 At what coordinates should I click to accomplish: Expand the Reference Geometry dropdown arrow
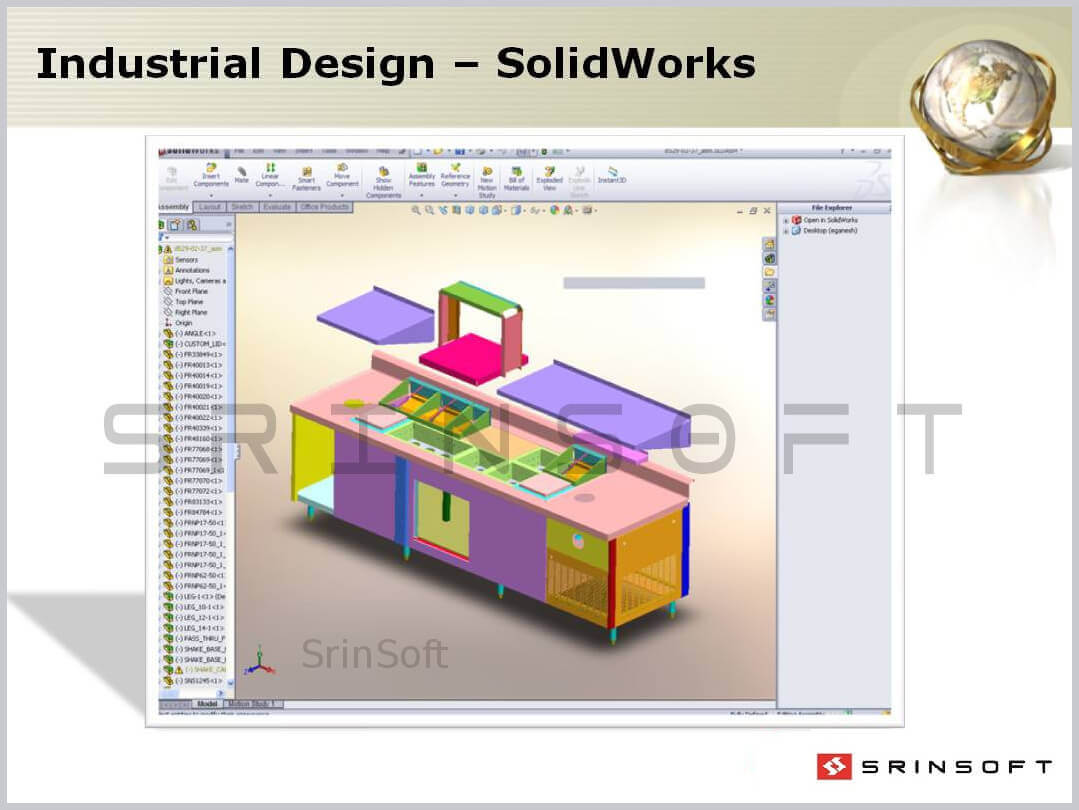pyautogui.click(x=455, y=195)
